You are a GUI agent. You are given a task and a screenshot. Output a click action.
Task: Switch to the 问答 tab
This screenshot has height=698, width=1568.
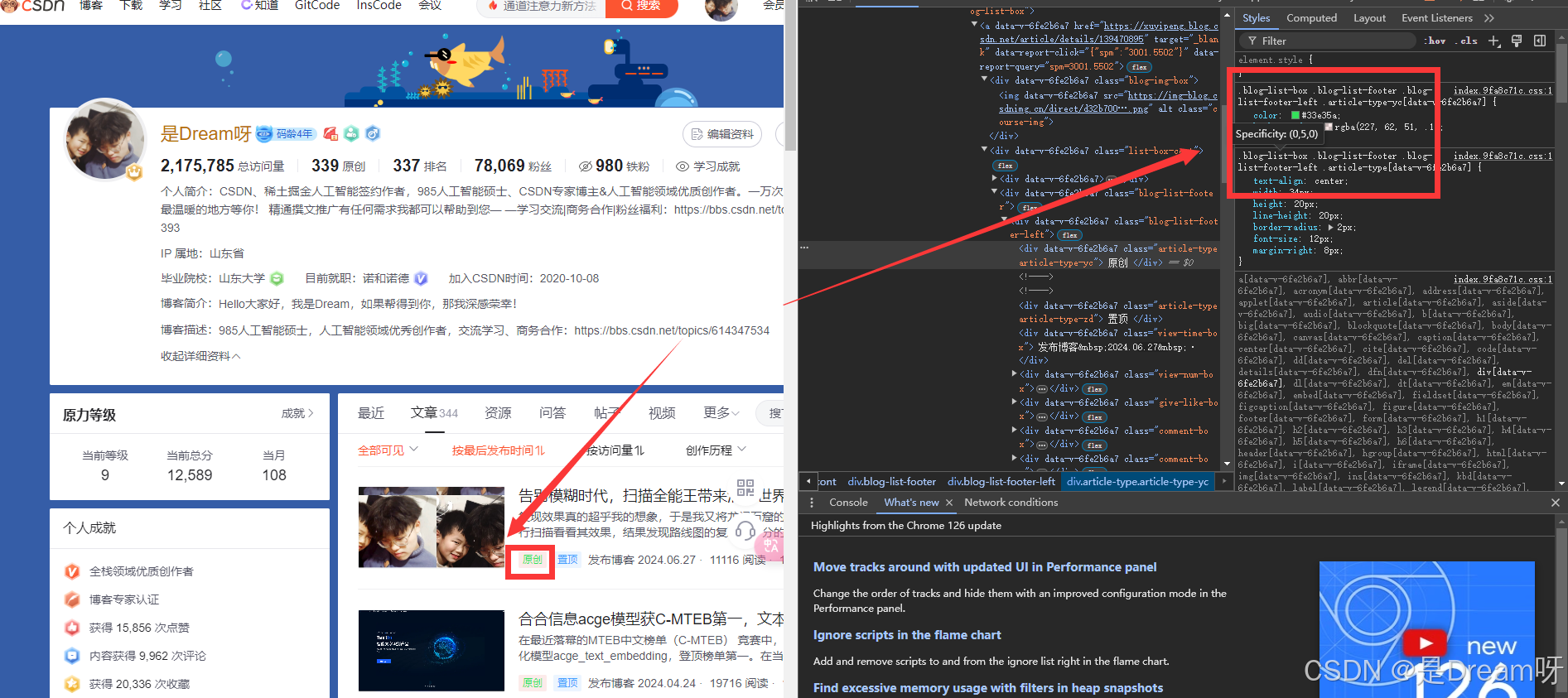click(552, 413)
